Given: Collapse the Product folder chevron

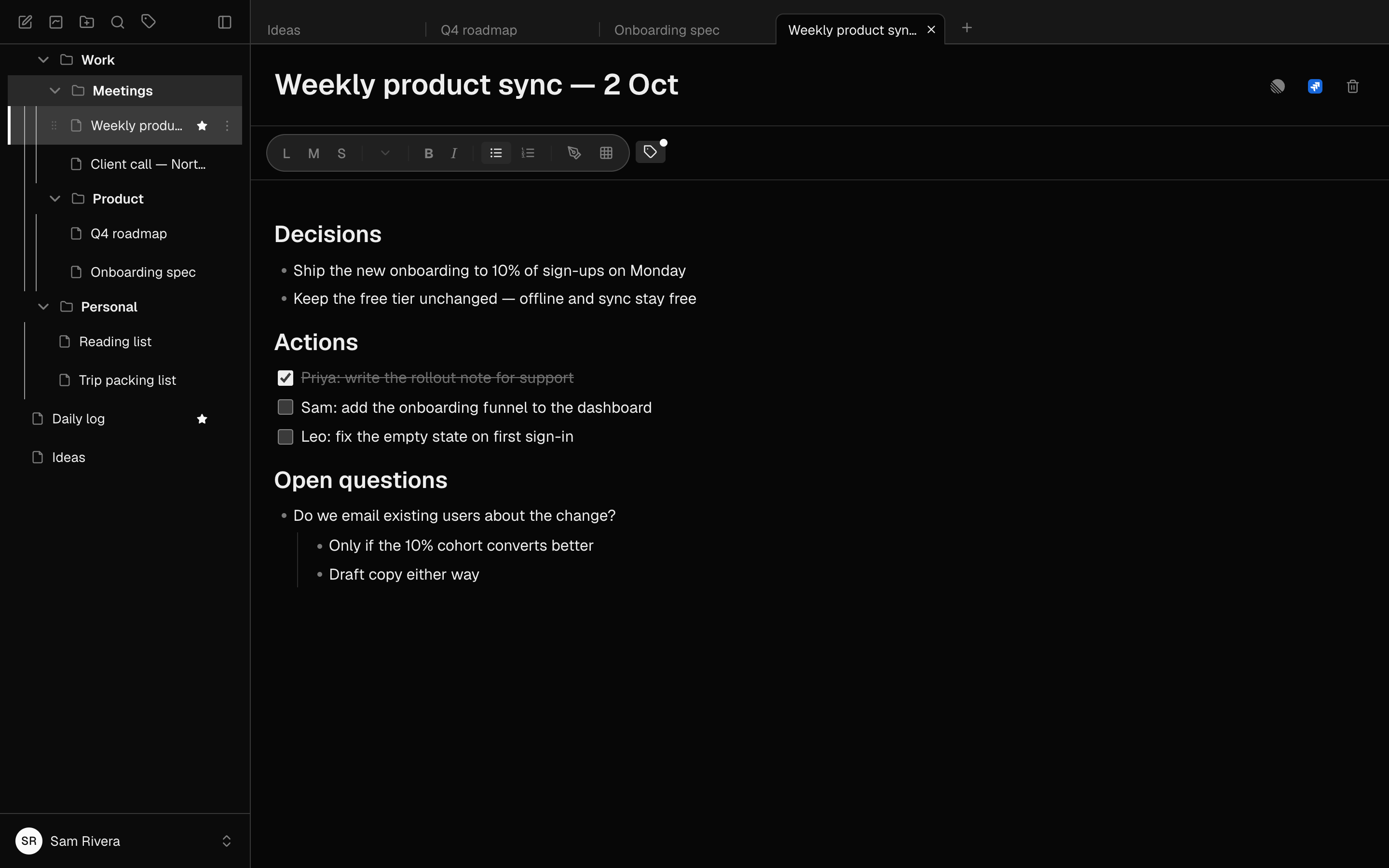Looking at the screenshot, I should (54, 199).
